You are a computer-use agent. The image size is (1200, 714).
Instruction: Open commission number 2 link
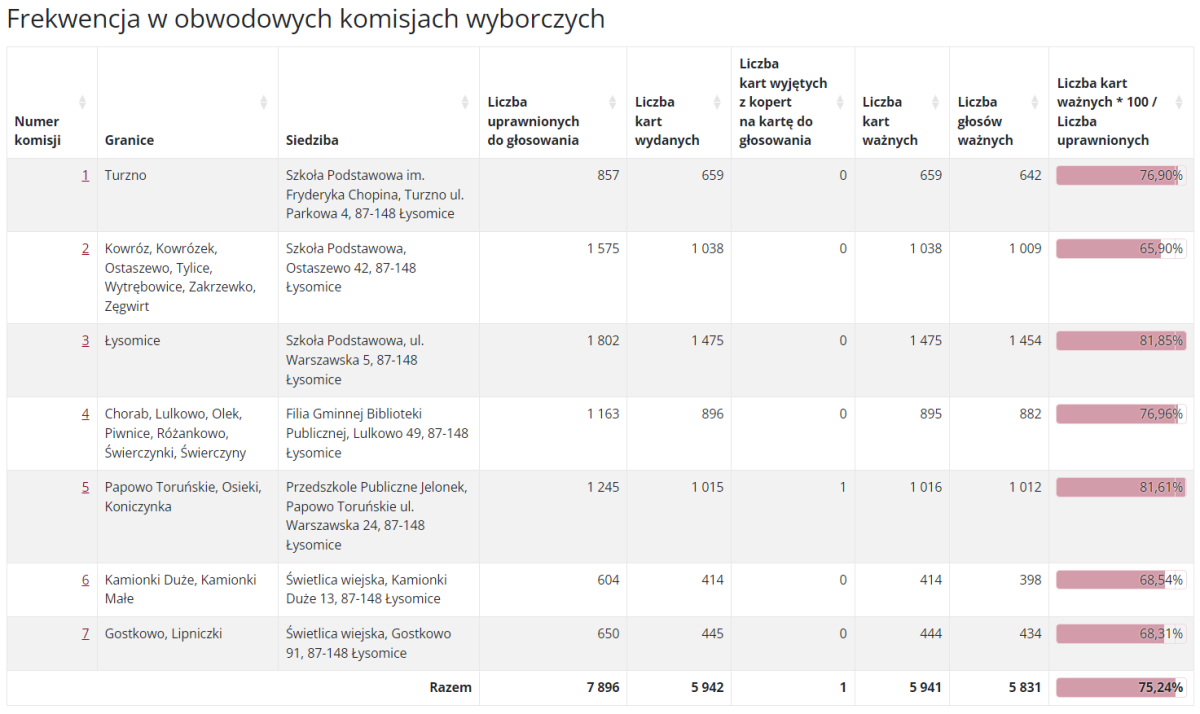85,249
